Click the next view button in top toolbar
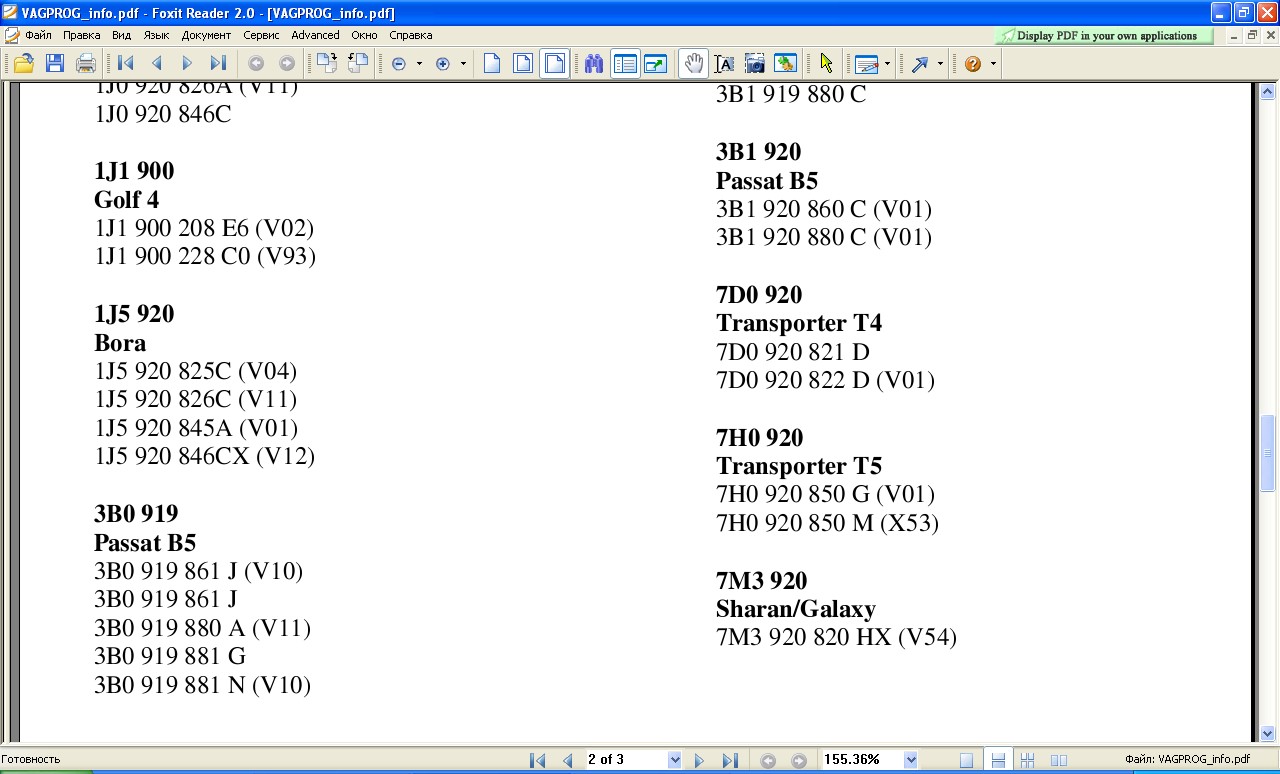The image size is (1280, 774). (x=287, y=63)
